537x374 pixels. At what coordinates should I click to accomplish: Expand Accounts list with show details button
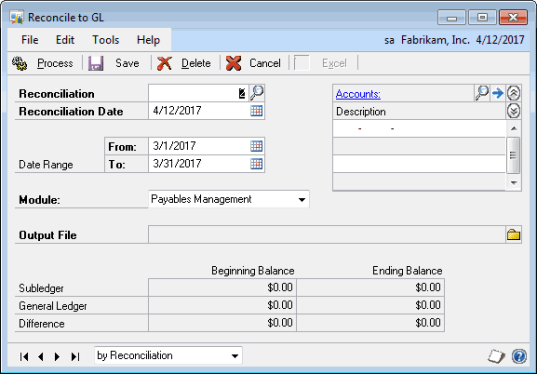pos(513,111)
